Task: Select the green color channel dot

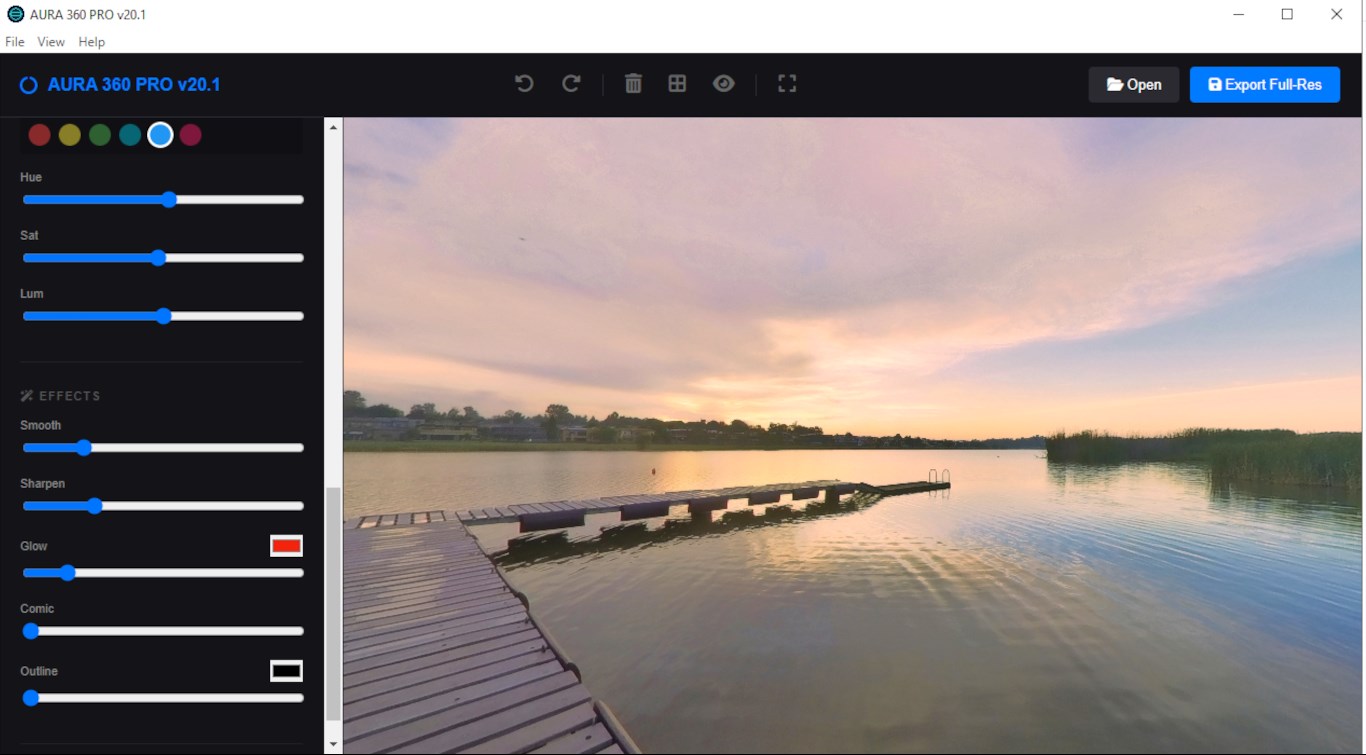Action: (100, 135)
